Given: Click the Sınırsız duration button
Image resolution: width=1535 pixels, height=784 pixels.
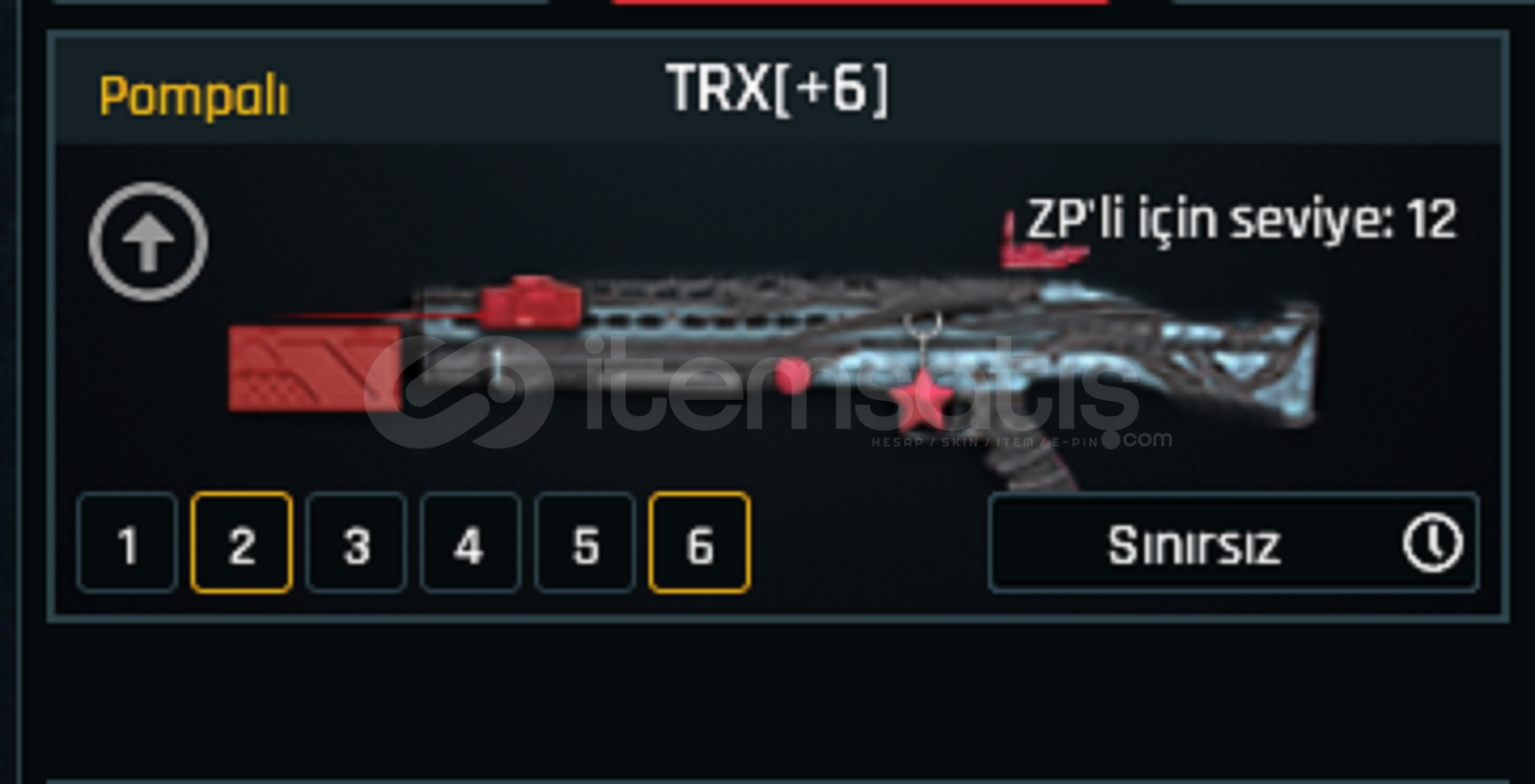Looking at the screenshot, I should (x=1234, y=543).
